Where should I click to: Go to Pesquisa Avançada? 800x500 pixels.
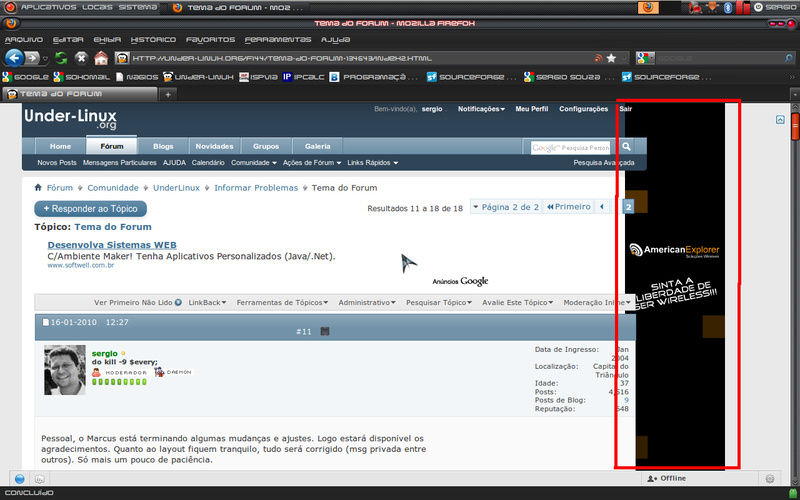click(x=604, y=163)
